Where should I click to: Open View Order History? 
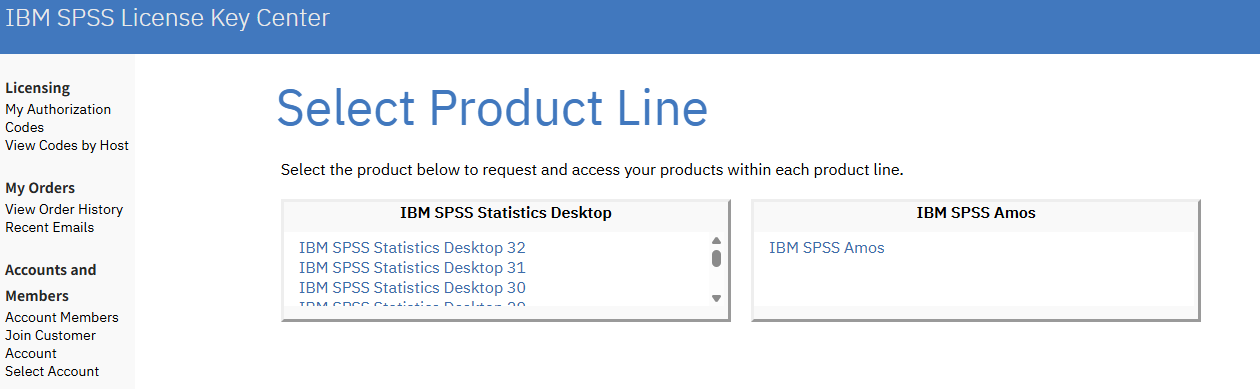click(64, 209)
